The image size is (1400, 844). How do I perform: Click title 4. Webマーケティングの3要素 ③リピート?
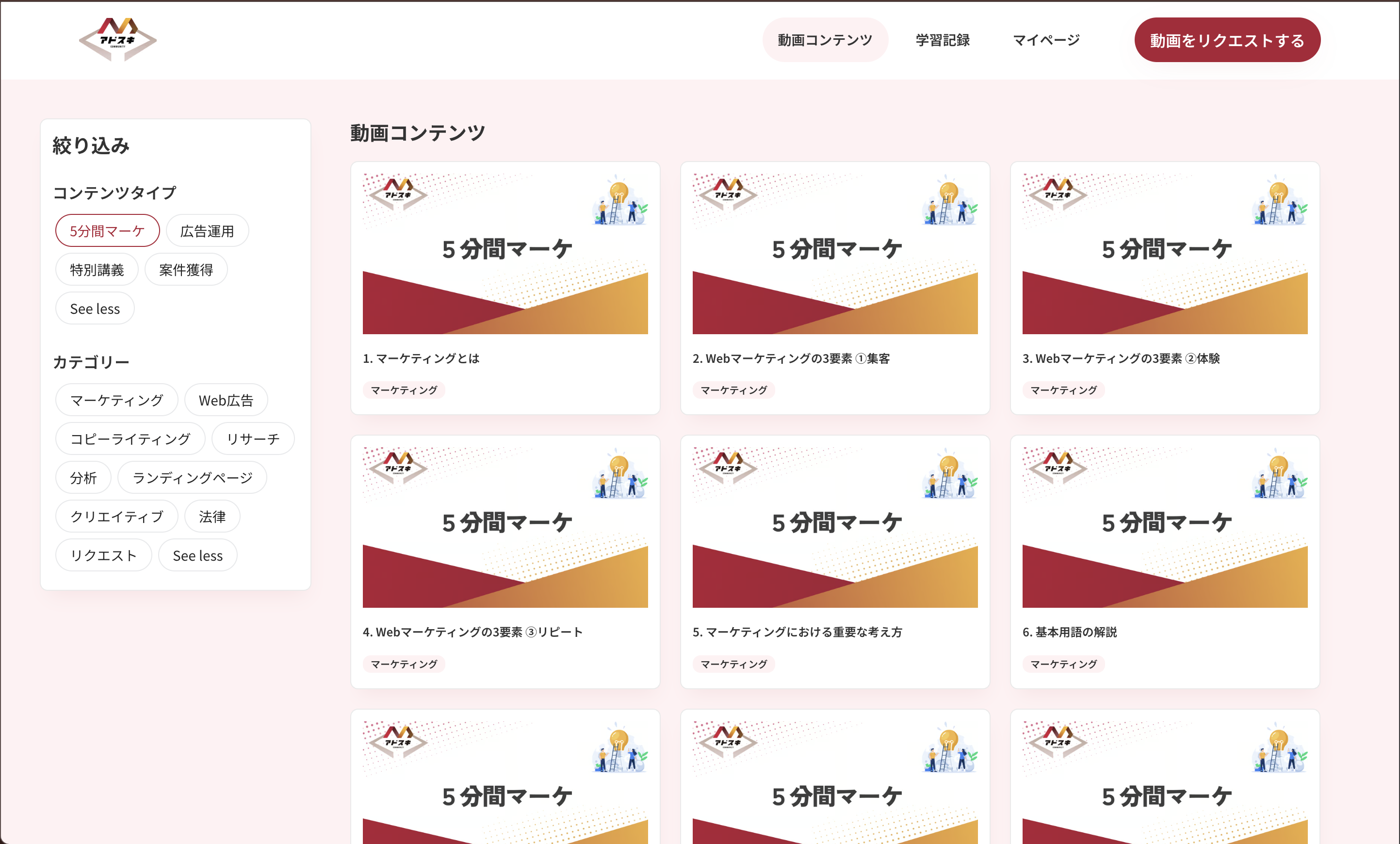pyautogui.click(x=472, y=632)
